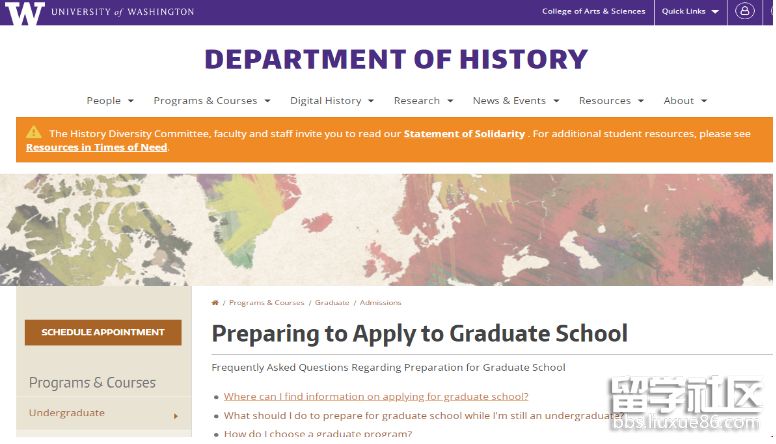The height and width of the screenshot is (444, 776).
Task: Expand the Resources menu arrow
Action: (641, 101)
